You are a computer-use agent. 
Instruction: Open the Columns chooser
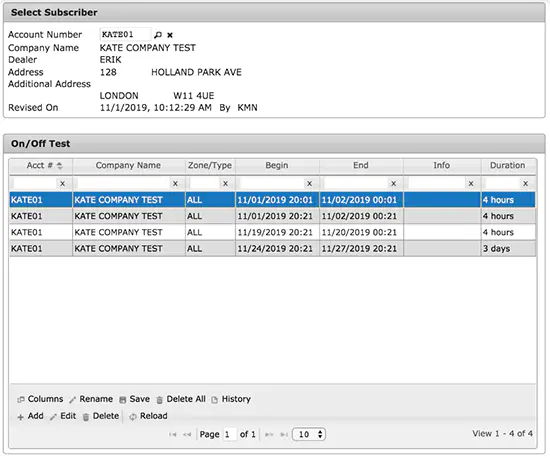(x=40, y=399)
